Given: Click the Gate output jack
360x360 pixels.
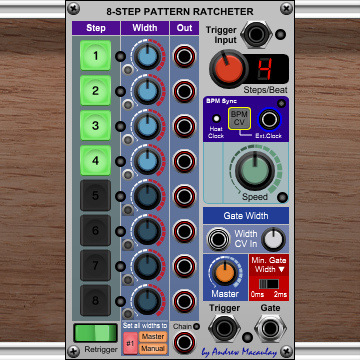Looking at the screenshot, I should (270, 328).
